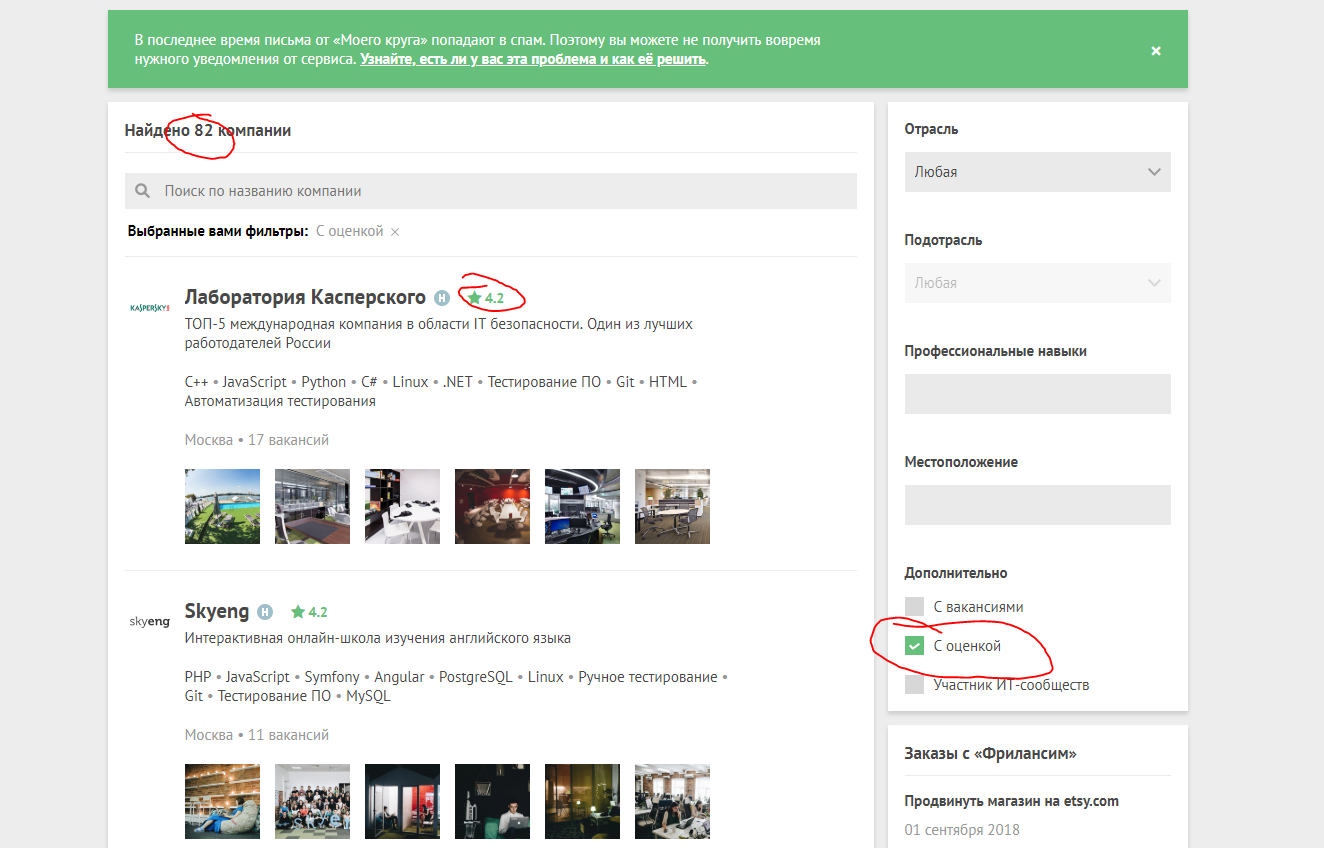Open Kaspersky's sixth open-space office photo
The height and width of the screenshot is (848, 1324).
pos(672,506)
